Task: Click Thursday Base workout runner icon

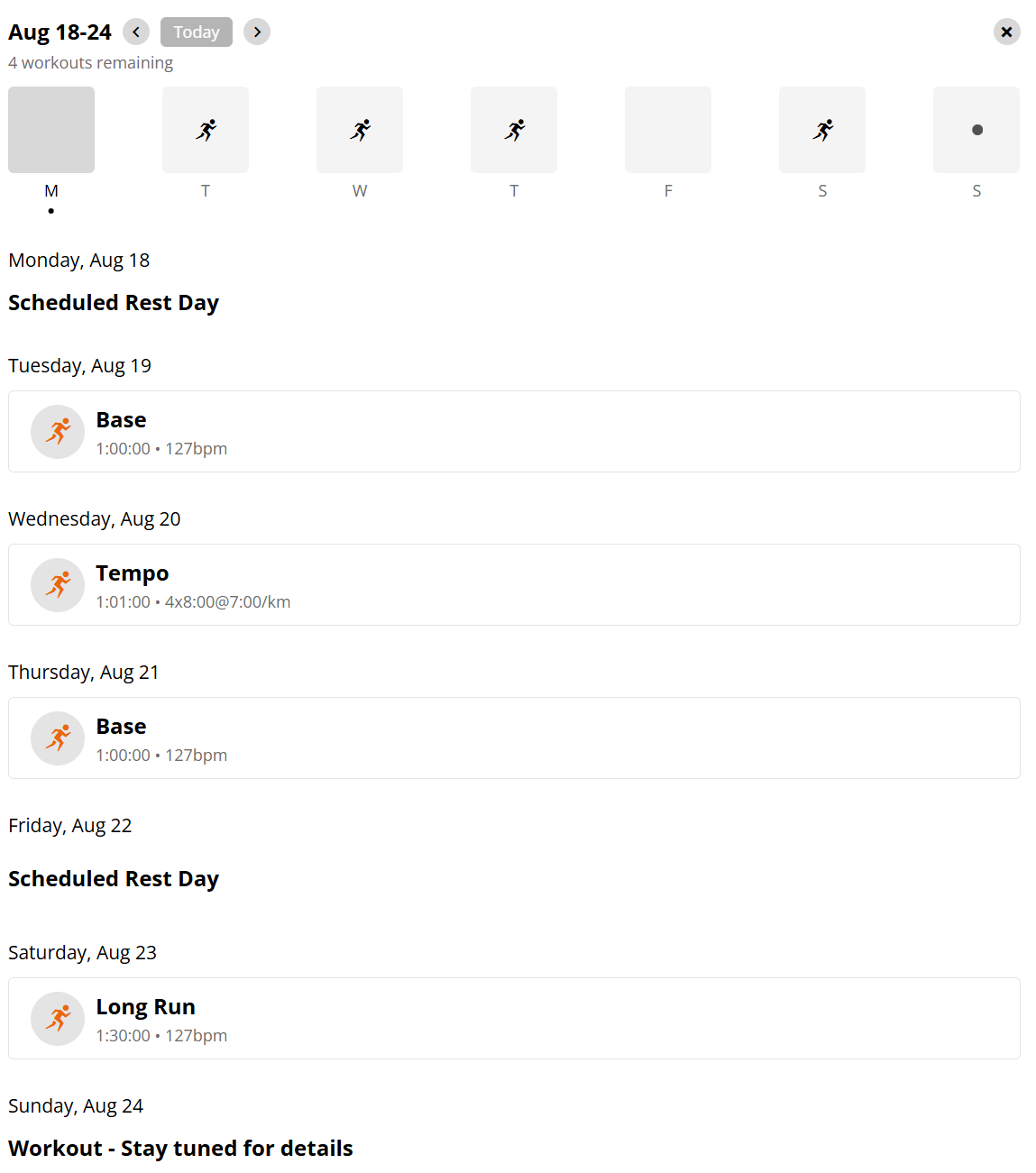Action: (58, 738)
